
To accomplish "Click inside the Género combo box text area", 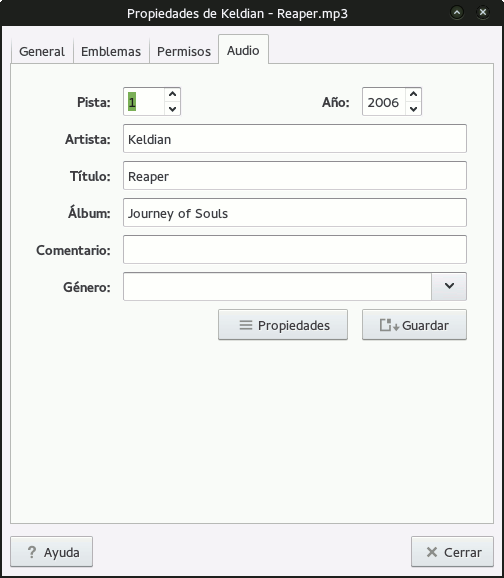I will [277, 286].
